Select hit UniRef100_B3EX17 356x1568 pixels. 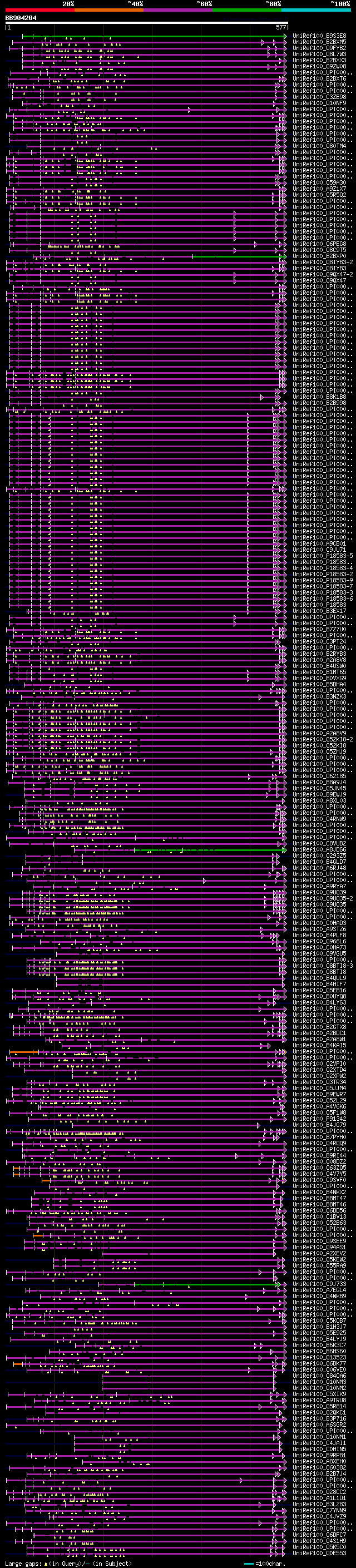pyautogui.click(x=319, y=611)
